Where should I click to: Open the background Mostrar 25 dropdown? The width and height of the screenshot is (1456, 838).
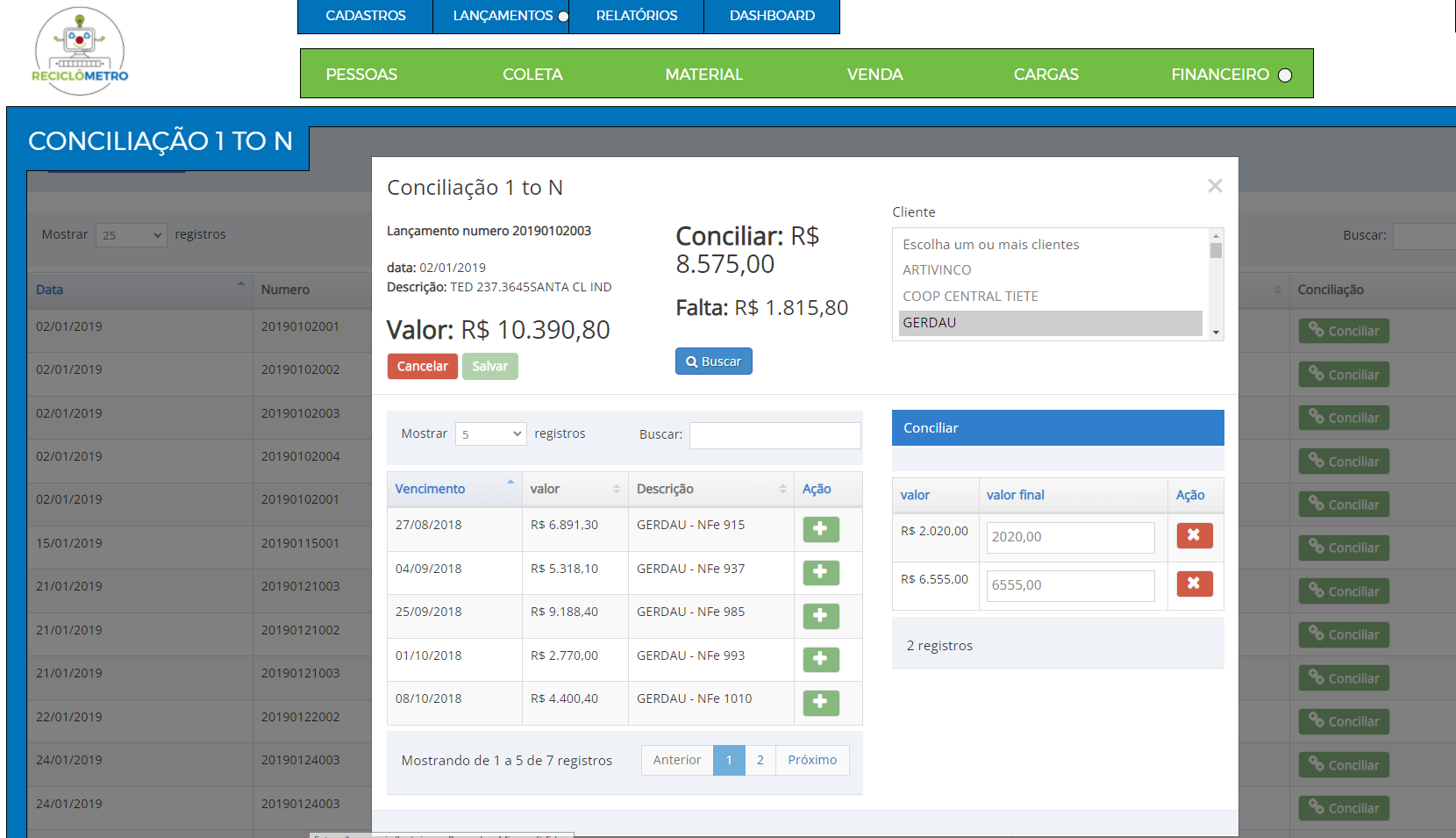pos(131,235)
